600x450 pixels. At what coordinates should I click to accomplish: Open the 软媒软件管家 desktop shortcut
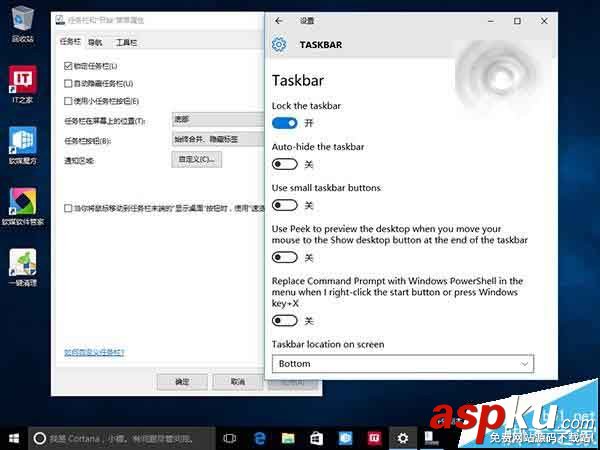click(23, 207)
